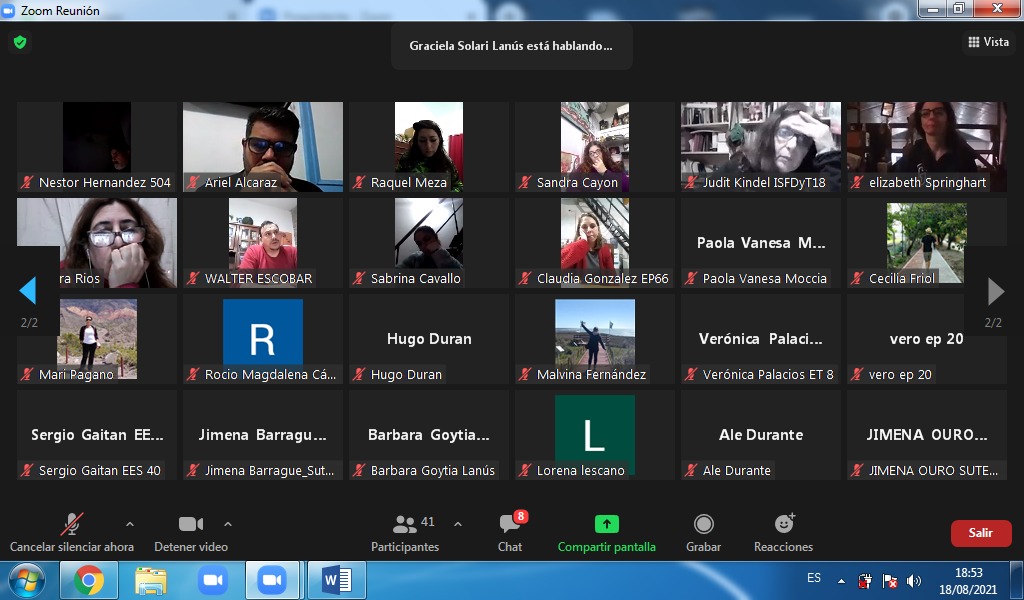Click the green Compartir pantalla icon
Screen dimensions: 1024x600
click(607, 525)
